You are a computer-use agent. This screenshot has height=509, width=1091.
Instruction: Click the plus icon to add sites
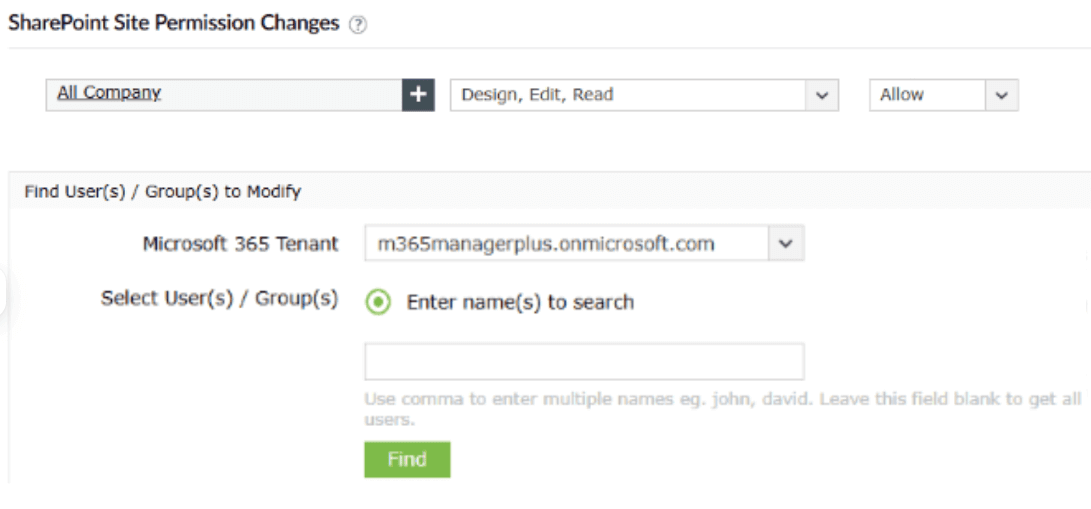418,95
